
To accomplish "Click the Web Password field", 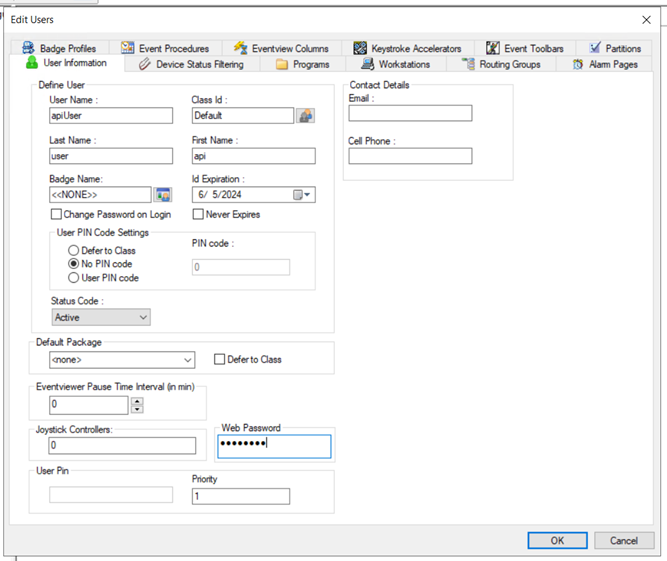I will tap(274, 446).
